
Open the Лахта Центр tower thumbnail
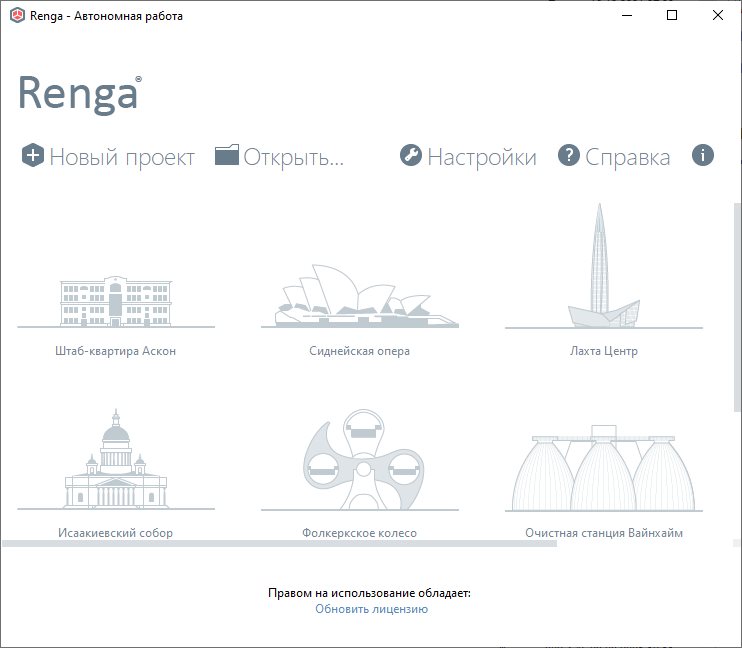point(604,266)
